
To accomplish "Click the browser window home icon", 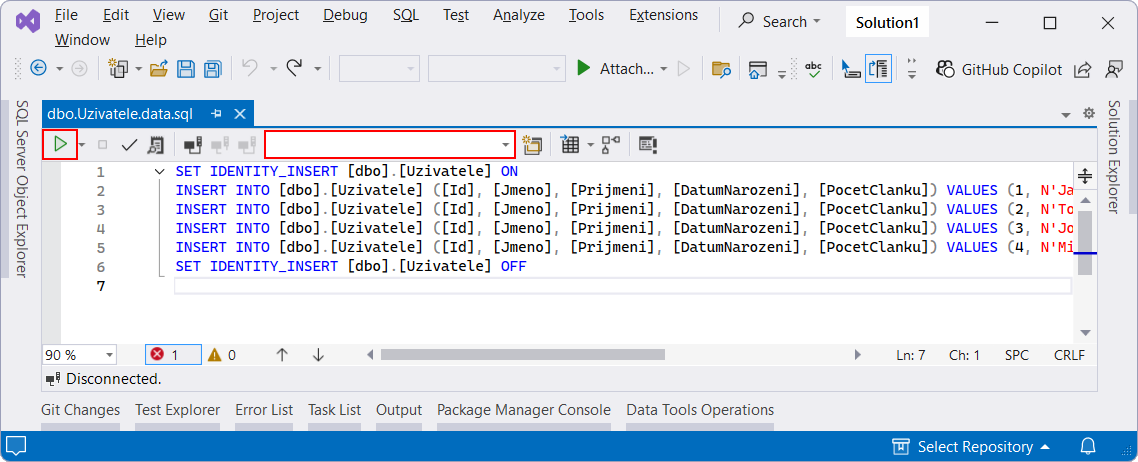I will [x=758, y=69].
